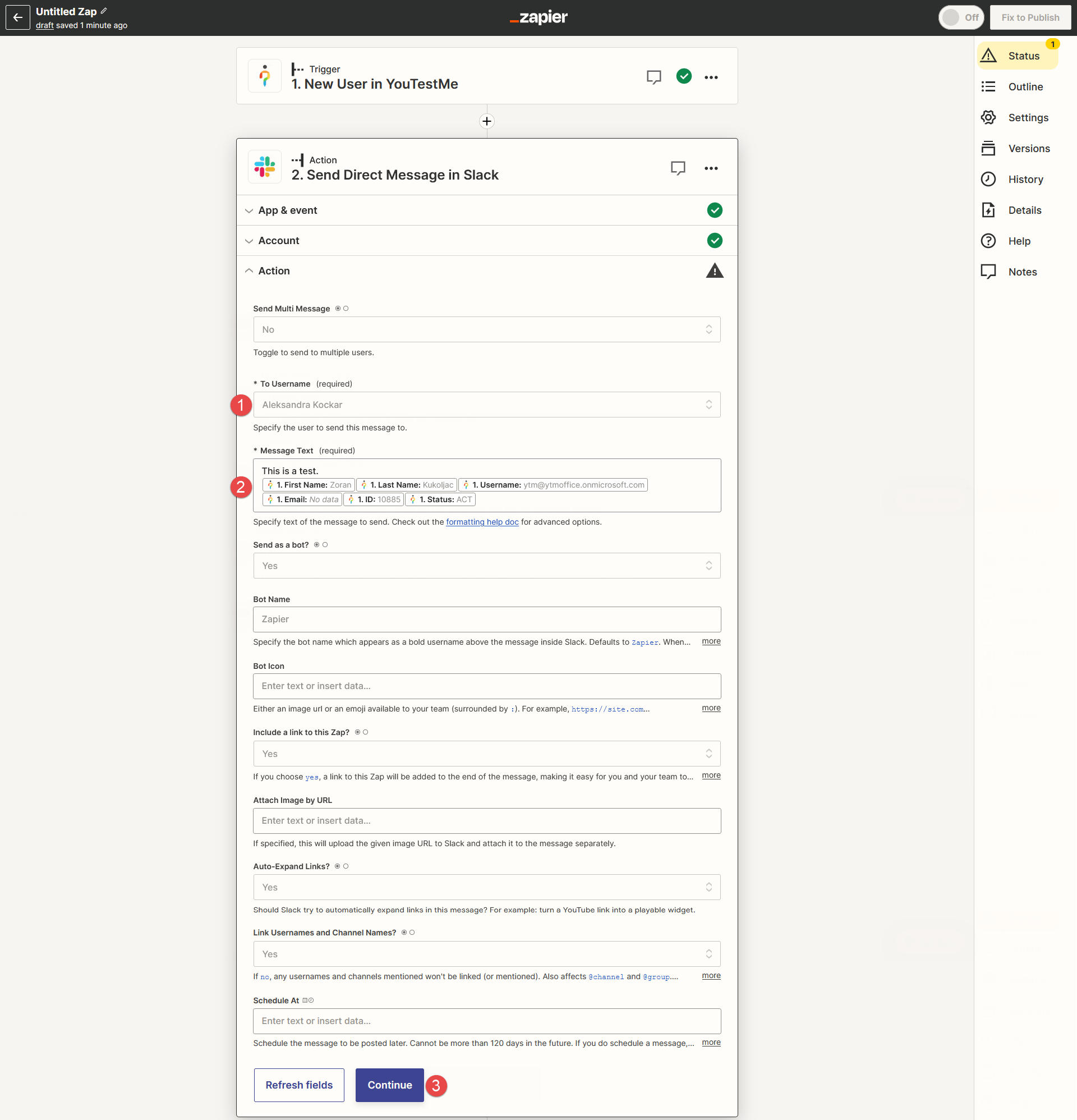Click the Settings gear icon
The width and height of the screenshot is (1077, 1120).
coord(988,117)
